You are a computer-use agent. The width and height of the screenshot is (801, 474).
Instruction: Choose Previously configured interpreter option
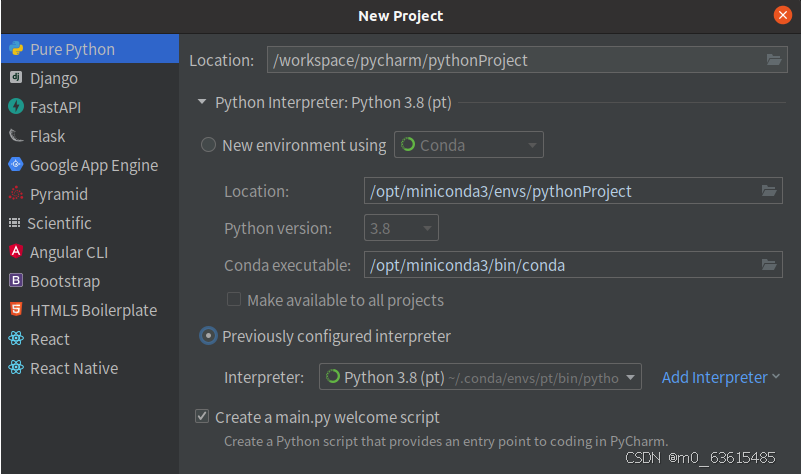pos(208,336)
